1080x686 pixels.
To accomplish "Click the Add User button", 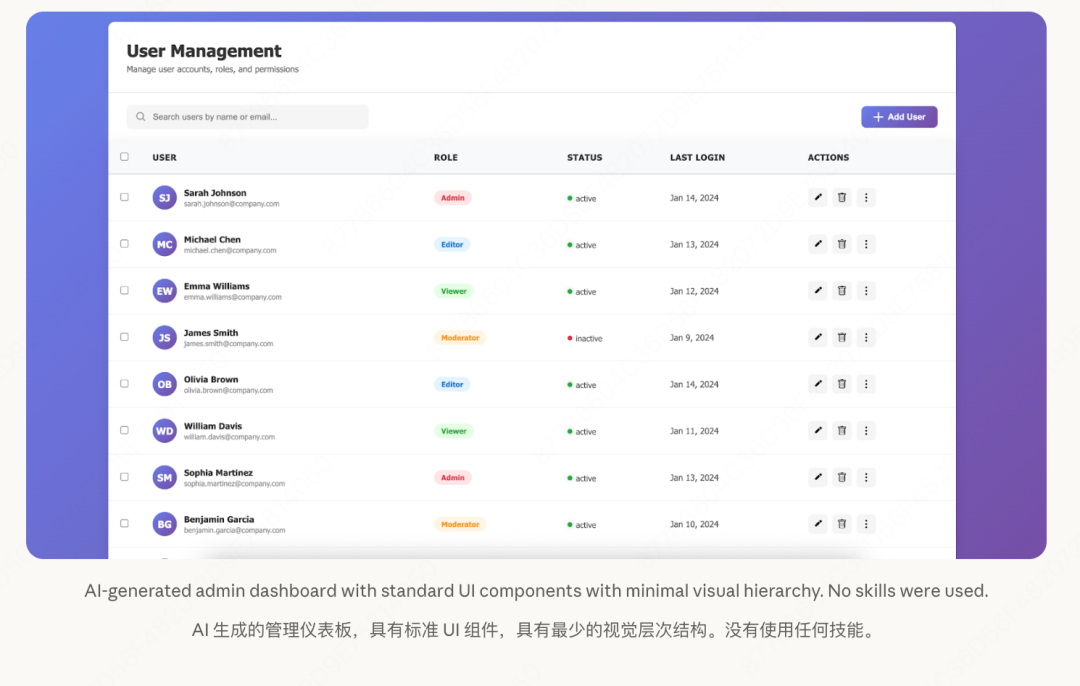I will pyautogui.click(x=898, y=117).
